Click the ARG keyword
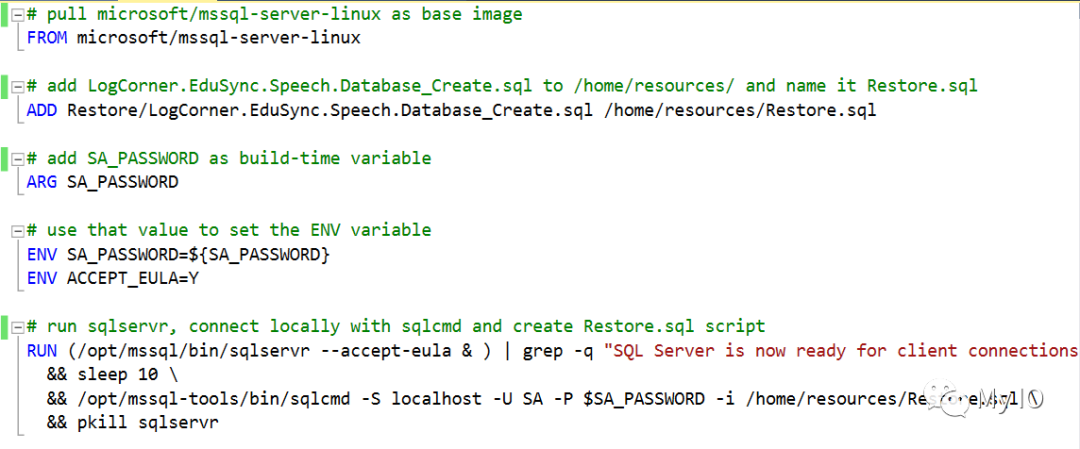This screenshot has height=449, width=1080. click(x=42, y=182)
